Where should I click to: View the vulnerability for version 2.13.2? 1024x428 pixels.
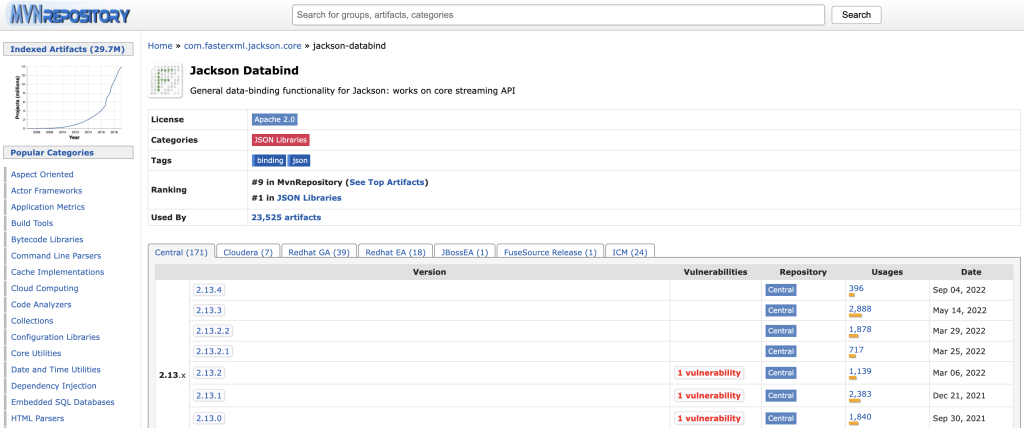point(709,372)
